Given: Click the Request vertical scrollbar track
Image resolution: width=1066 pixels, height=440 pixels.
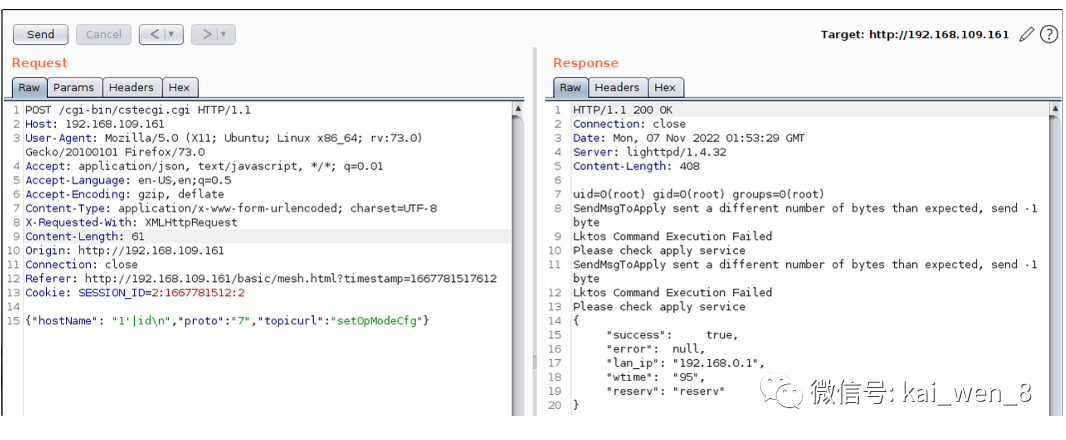Looking at the screenshot, I should click(x=518, y=265).
